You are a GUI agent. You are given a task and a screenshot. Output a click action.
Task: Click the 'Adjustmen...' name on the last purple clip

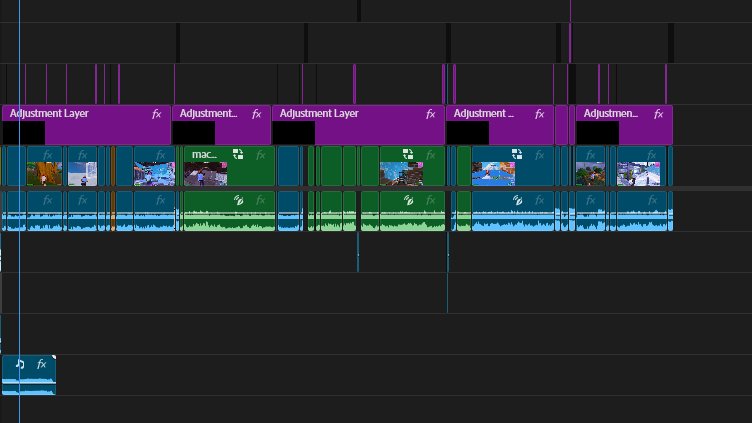[x=611, y=114]
